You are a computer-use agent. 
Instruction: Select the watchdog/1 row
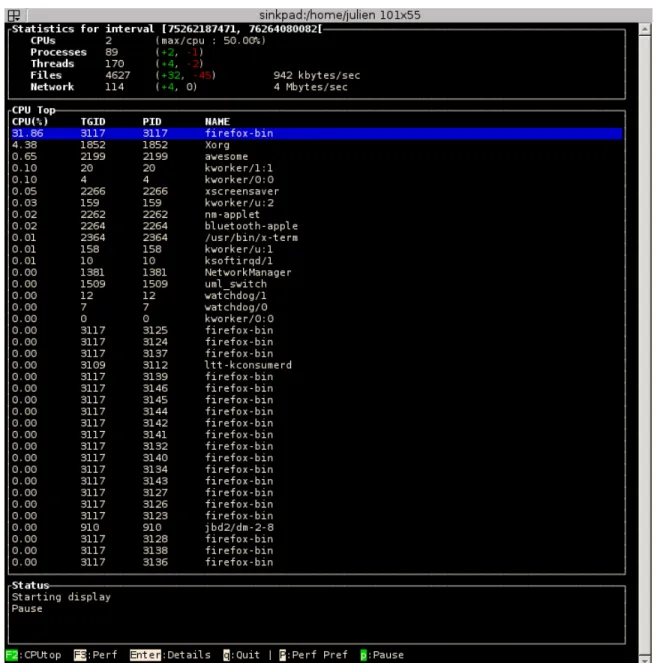point(317,296)
